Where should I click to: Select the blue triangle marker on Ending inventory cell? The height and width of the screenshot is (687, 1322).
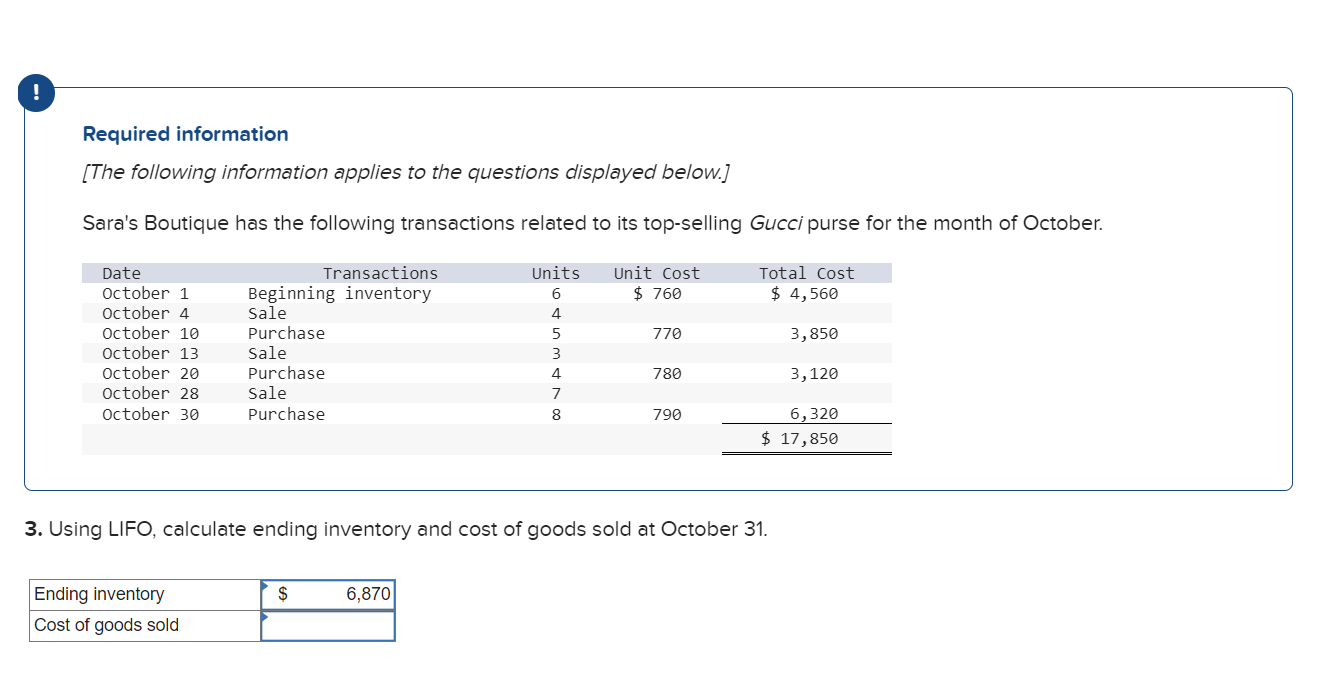coord(264,585)
